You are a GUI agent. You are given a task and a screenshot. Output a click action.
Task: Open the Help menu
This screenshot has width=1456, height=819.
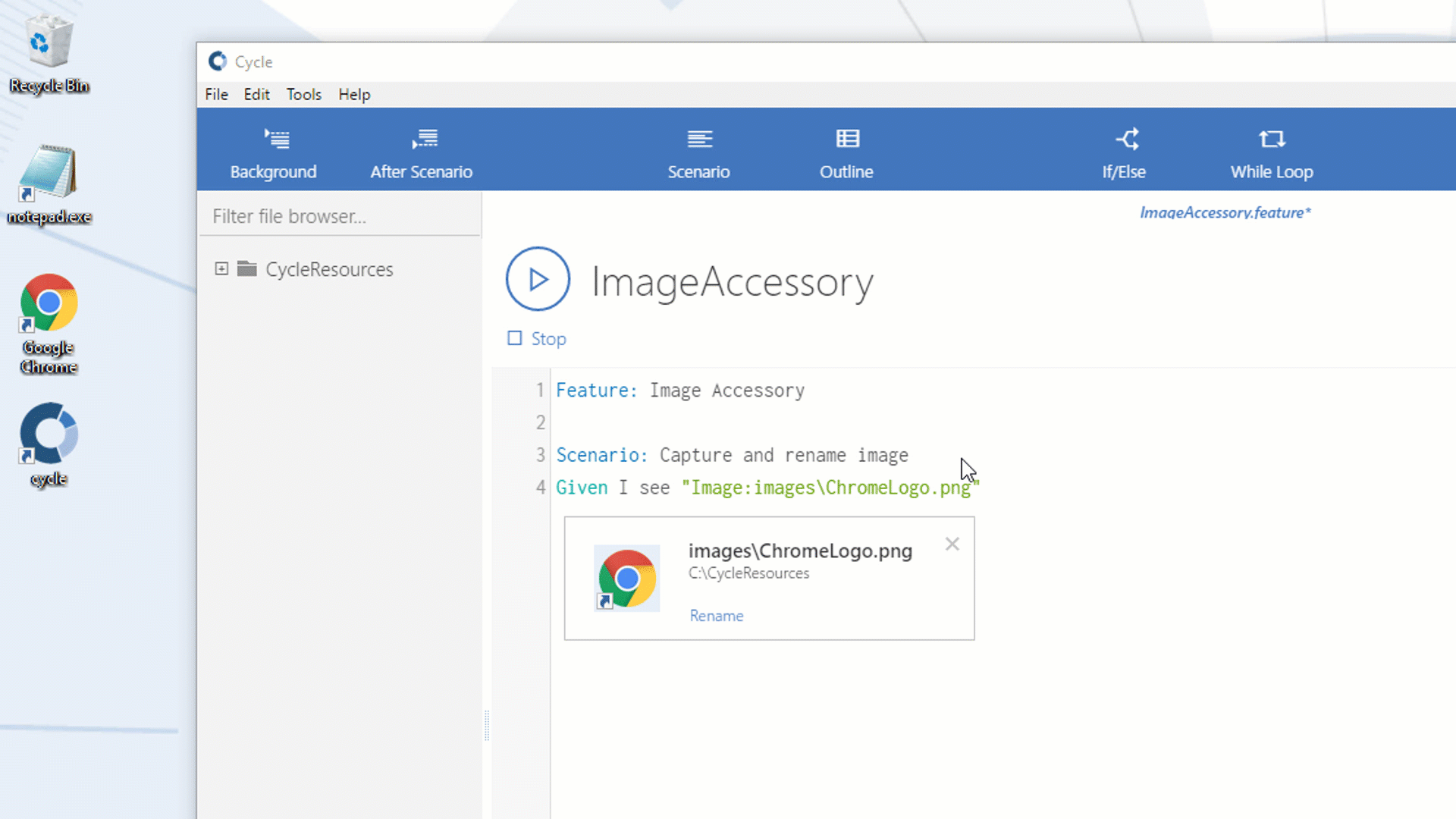[x=354, y=95]
